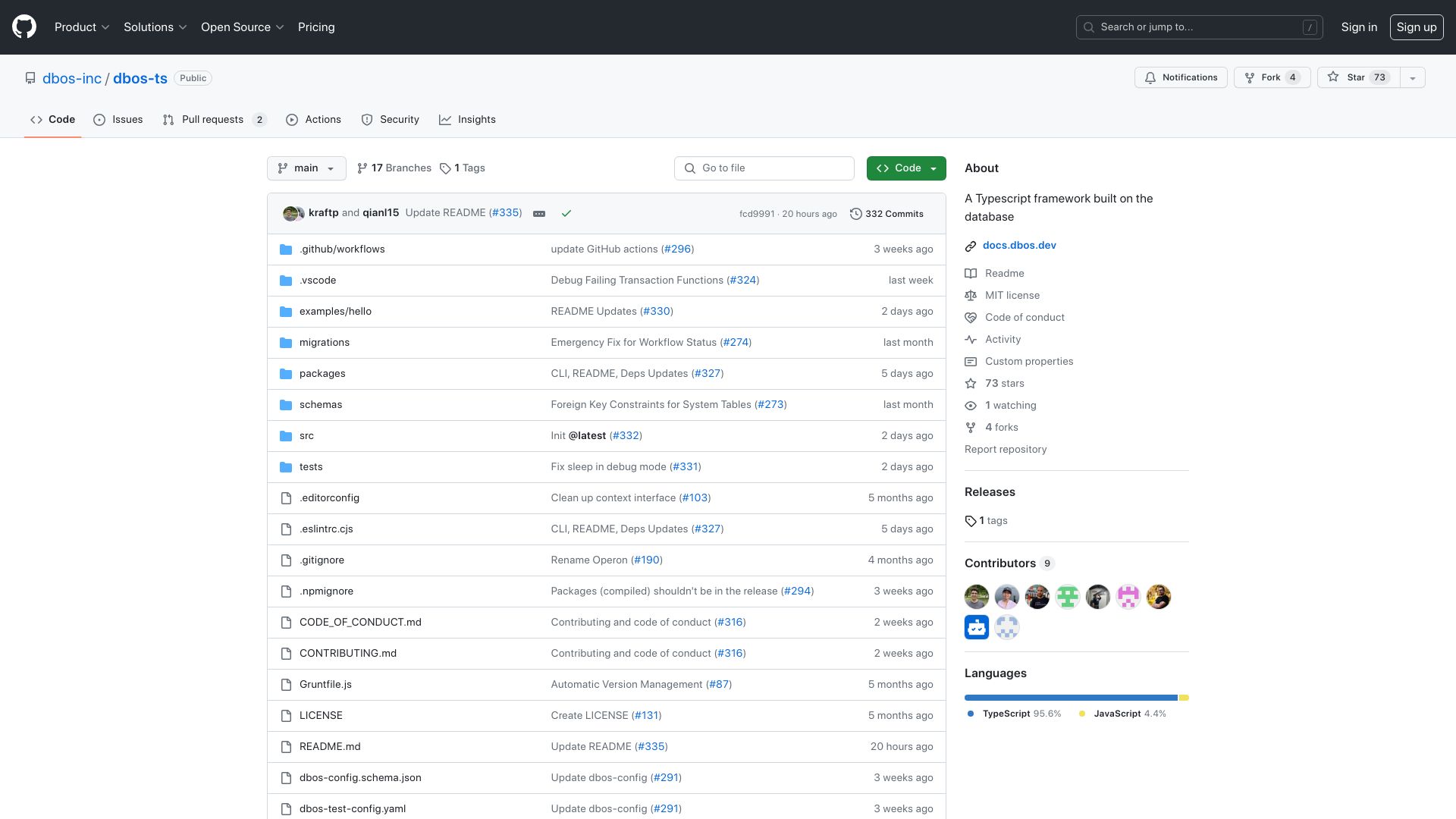Open the CONTRIBUTING.md file
The width and height of the screenshot is (1456, 819).
[348, 654]
